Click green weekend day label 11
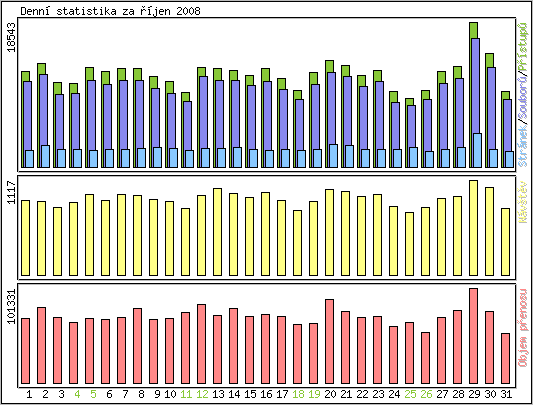The width and height of the screenshot is (533, 405). pyautogui.click(x=186, y=394)
